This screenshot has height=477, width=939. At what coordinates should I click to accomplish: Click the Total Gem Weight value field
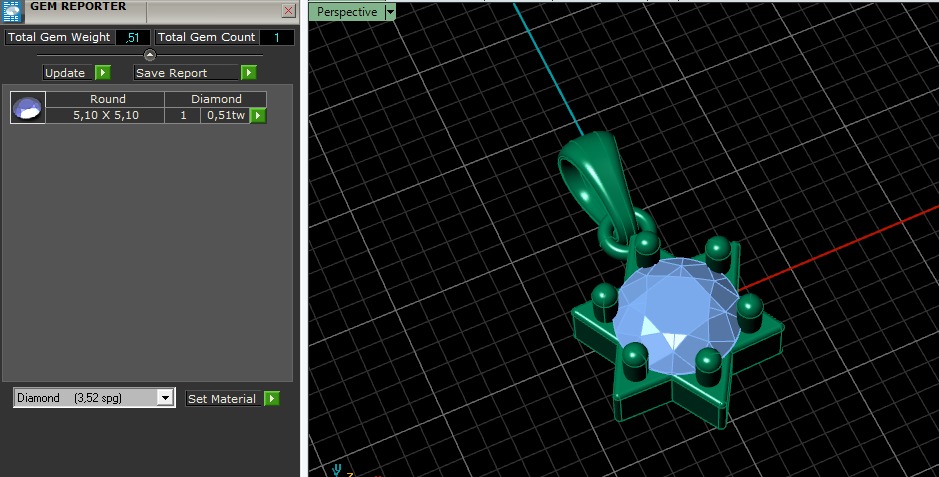tap(132, 37)
